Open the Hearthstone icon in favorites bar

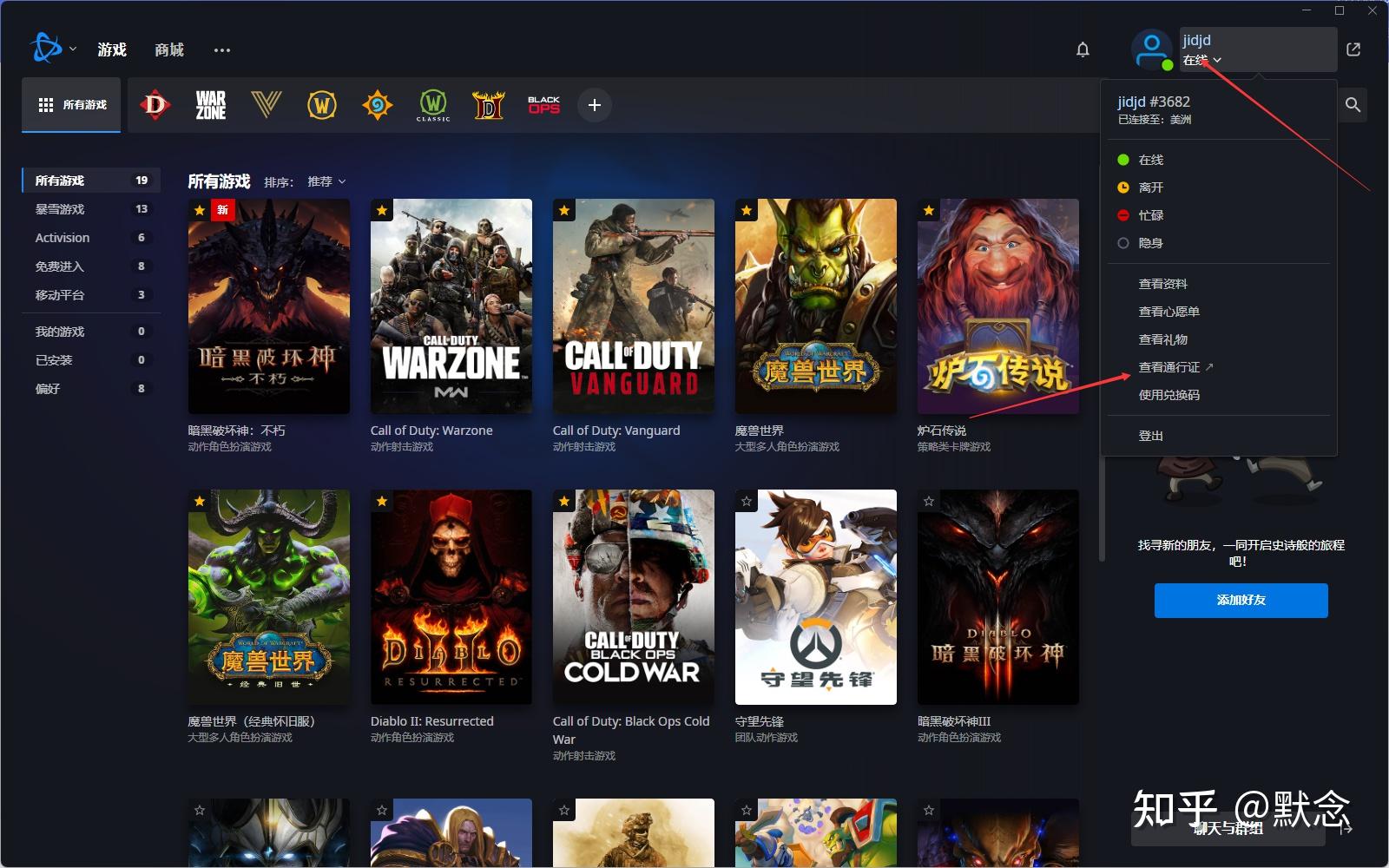tap(378, 105)
